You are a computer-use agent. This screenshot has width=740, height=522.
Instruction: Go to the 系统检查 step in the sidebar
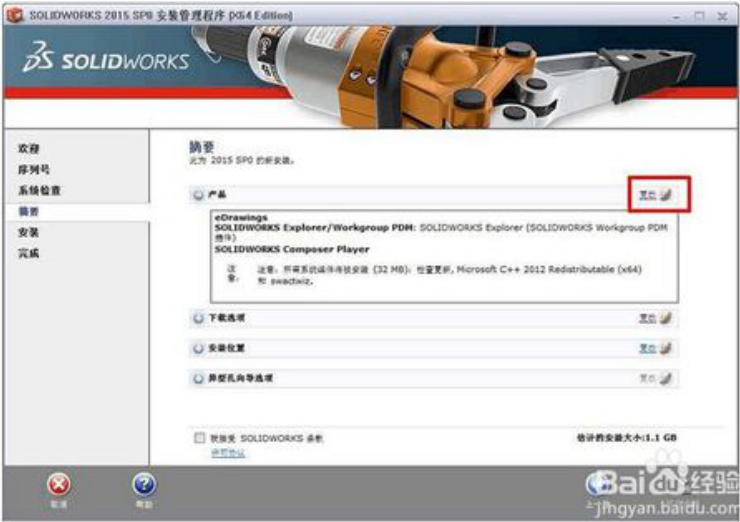pos(39,191)
